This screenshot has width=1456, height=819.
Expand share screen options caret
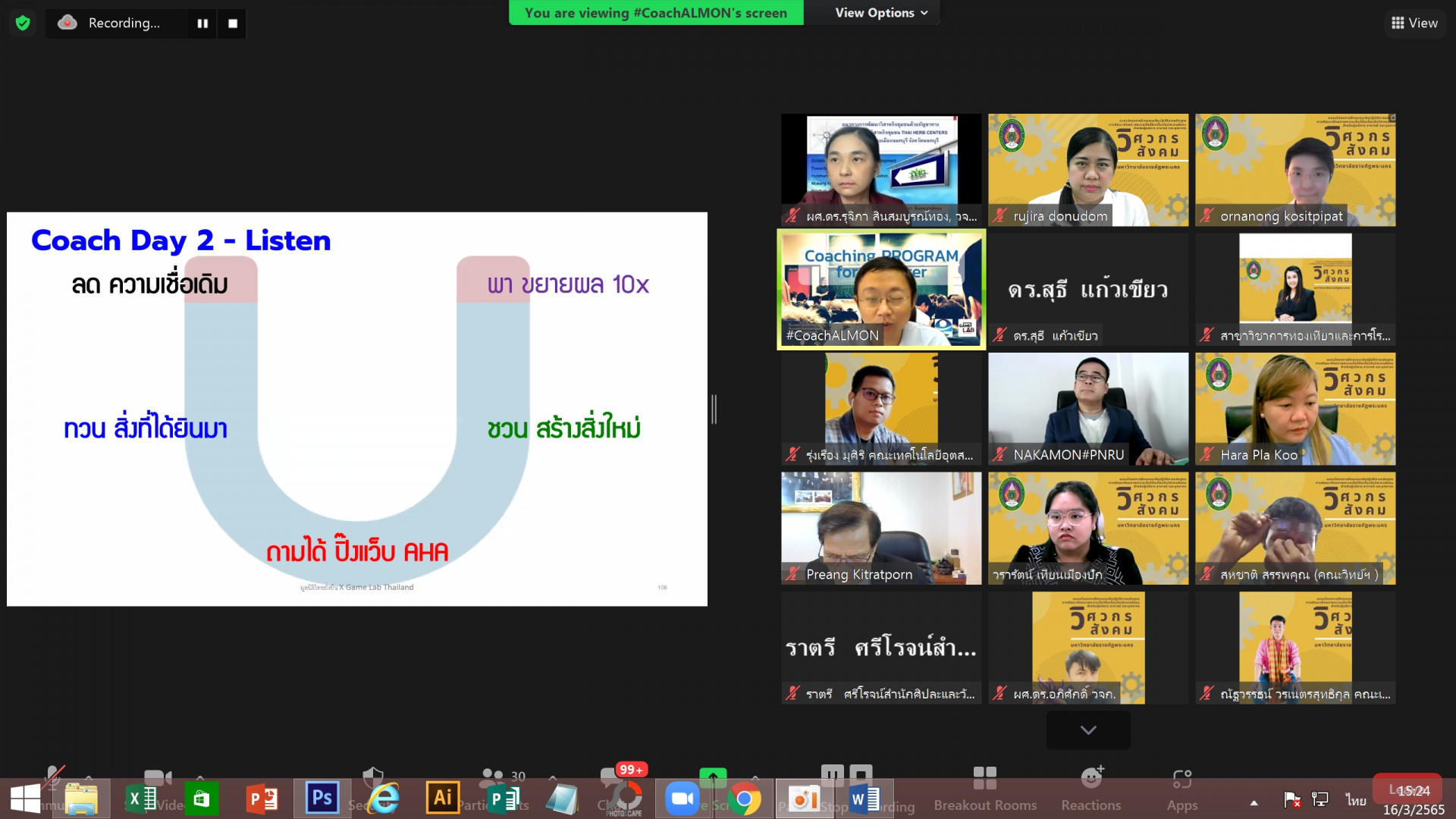click(755, 778)
